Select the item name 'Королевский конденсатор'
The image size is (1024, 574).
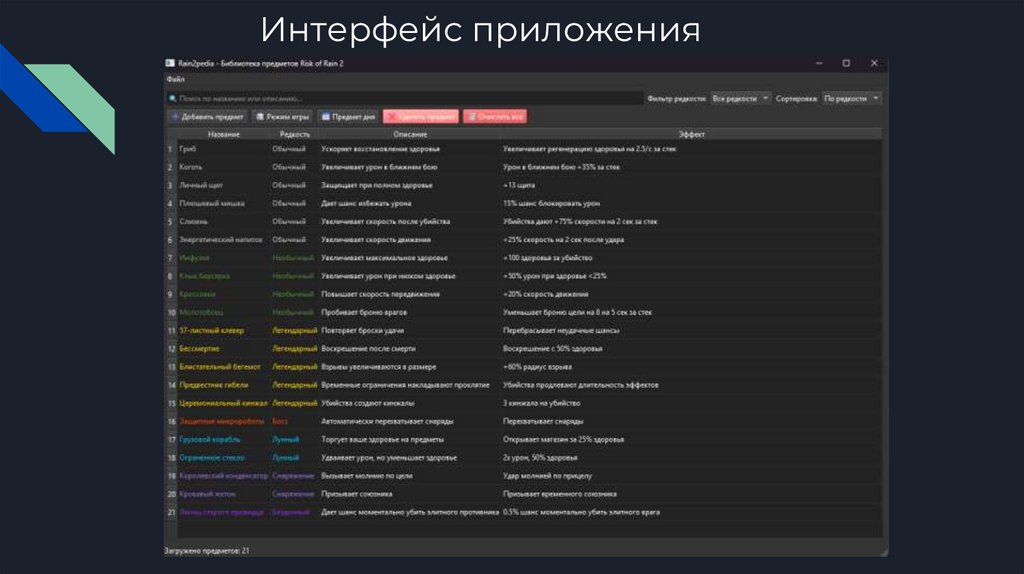pos(223,476)
